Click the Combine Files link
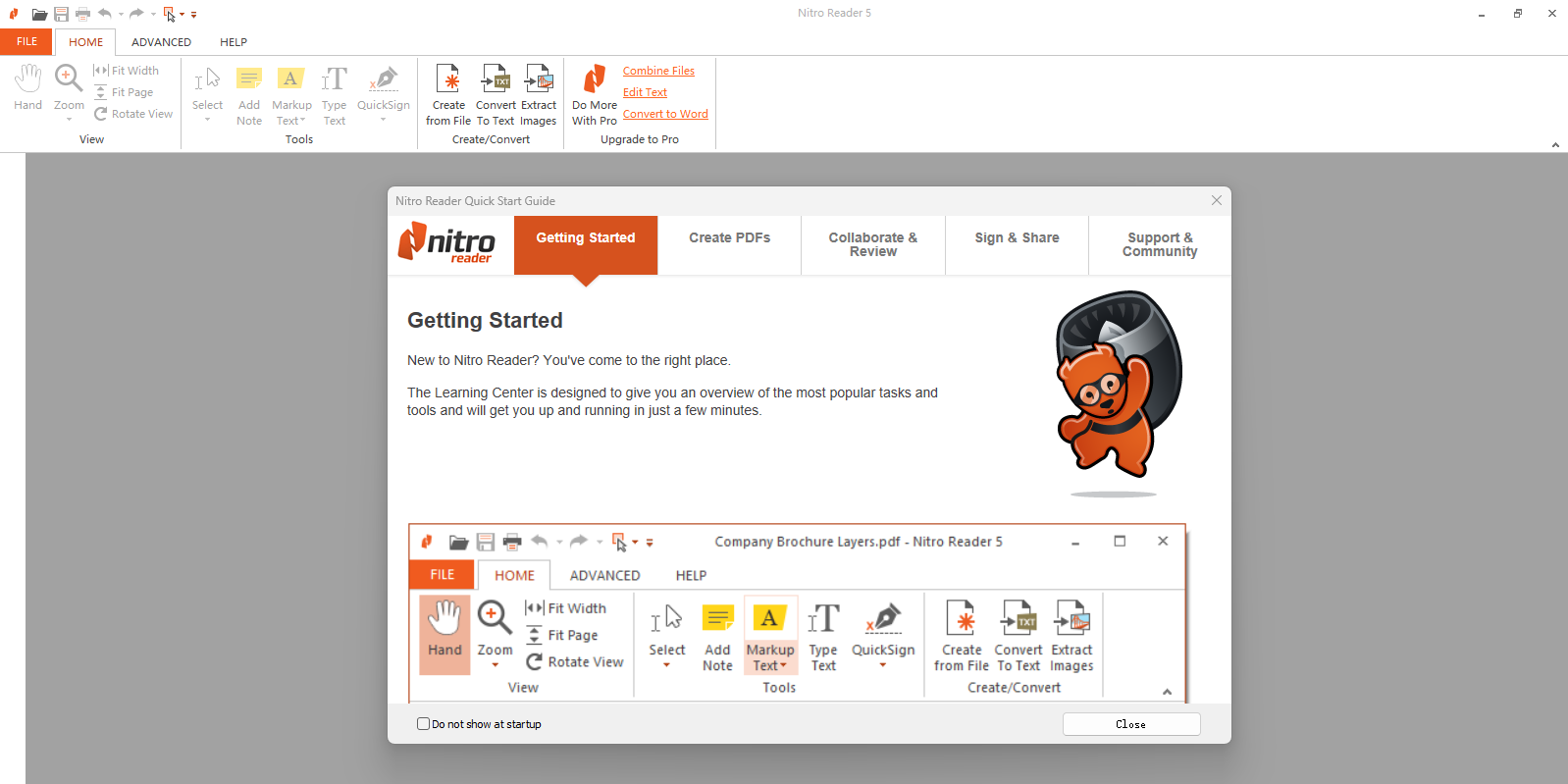 658,71
